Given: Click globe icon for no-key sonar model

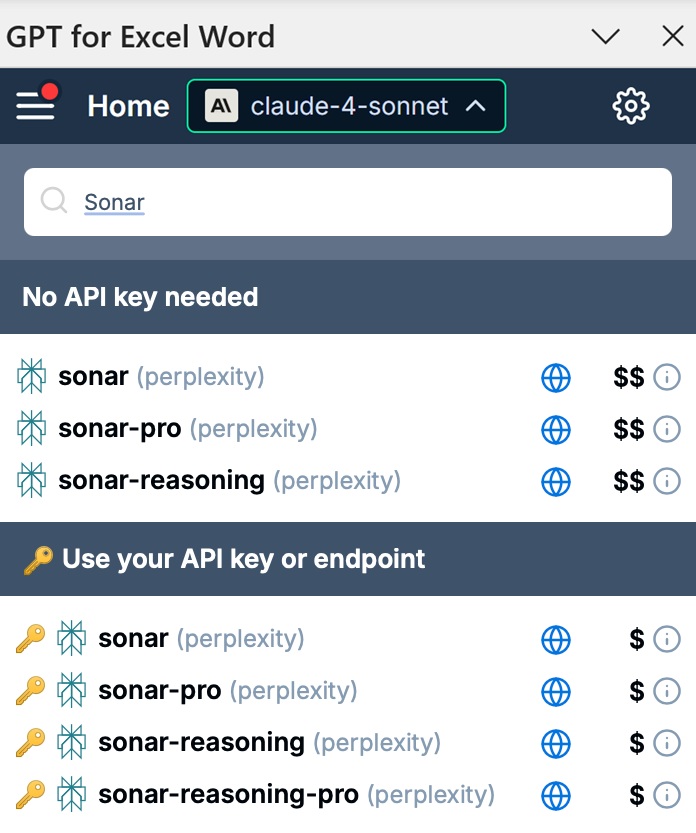Looking at the screenshot, I should click(x=556, y=377).
